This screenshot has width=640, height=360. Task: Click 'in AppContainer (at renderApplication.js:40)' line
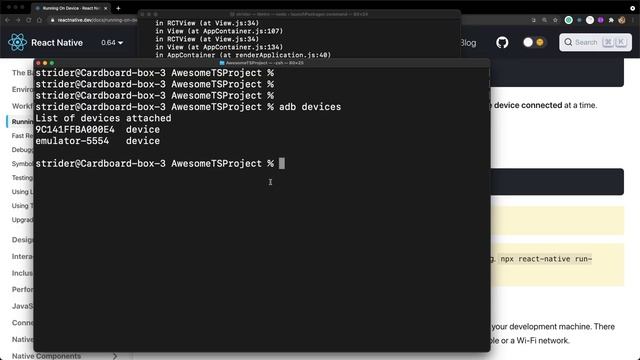tap(243, 55)
